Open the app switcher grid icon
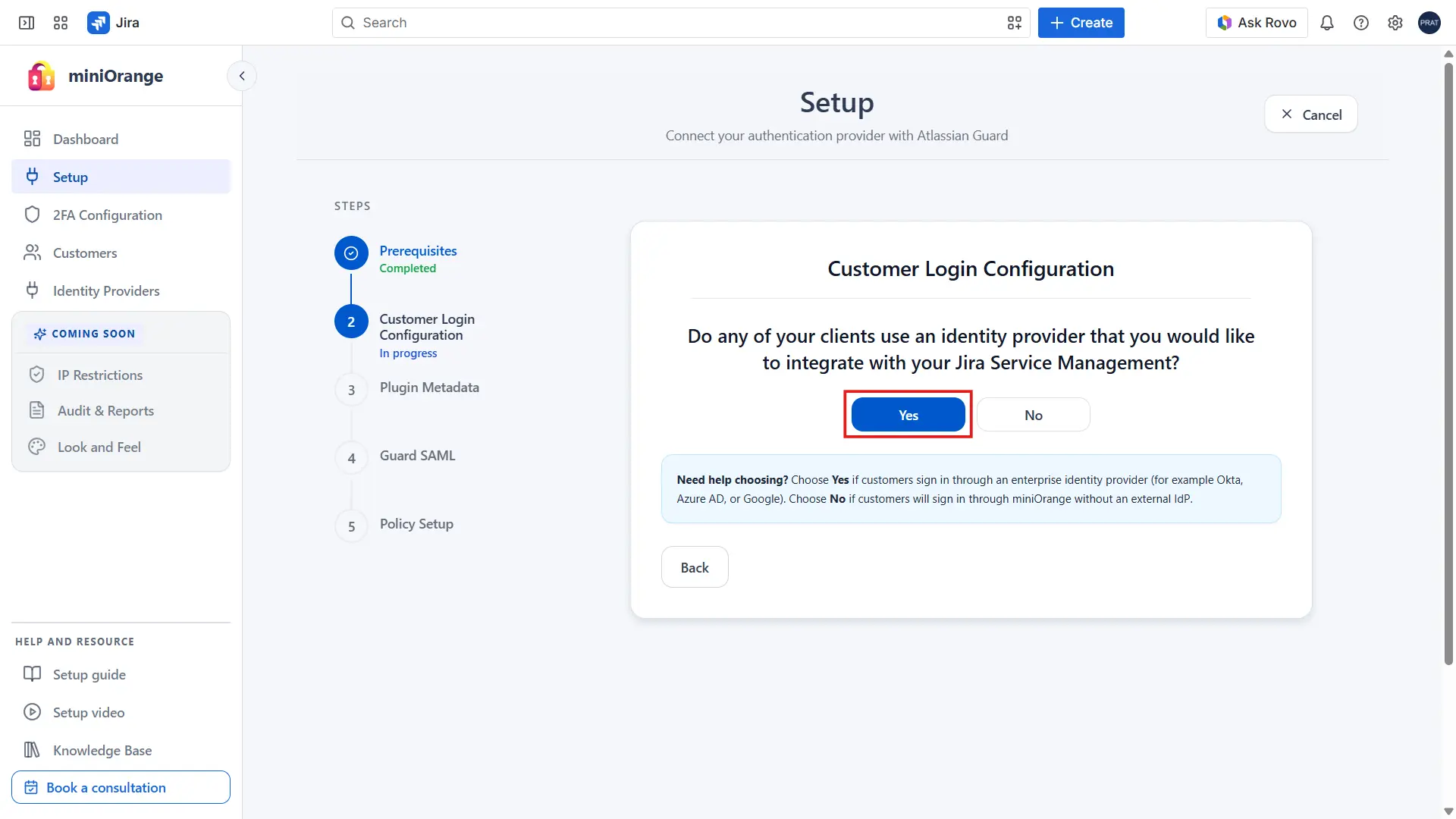Screen dimensions: 1456x819 (61, 23)
